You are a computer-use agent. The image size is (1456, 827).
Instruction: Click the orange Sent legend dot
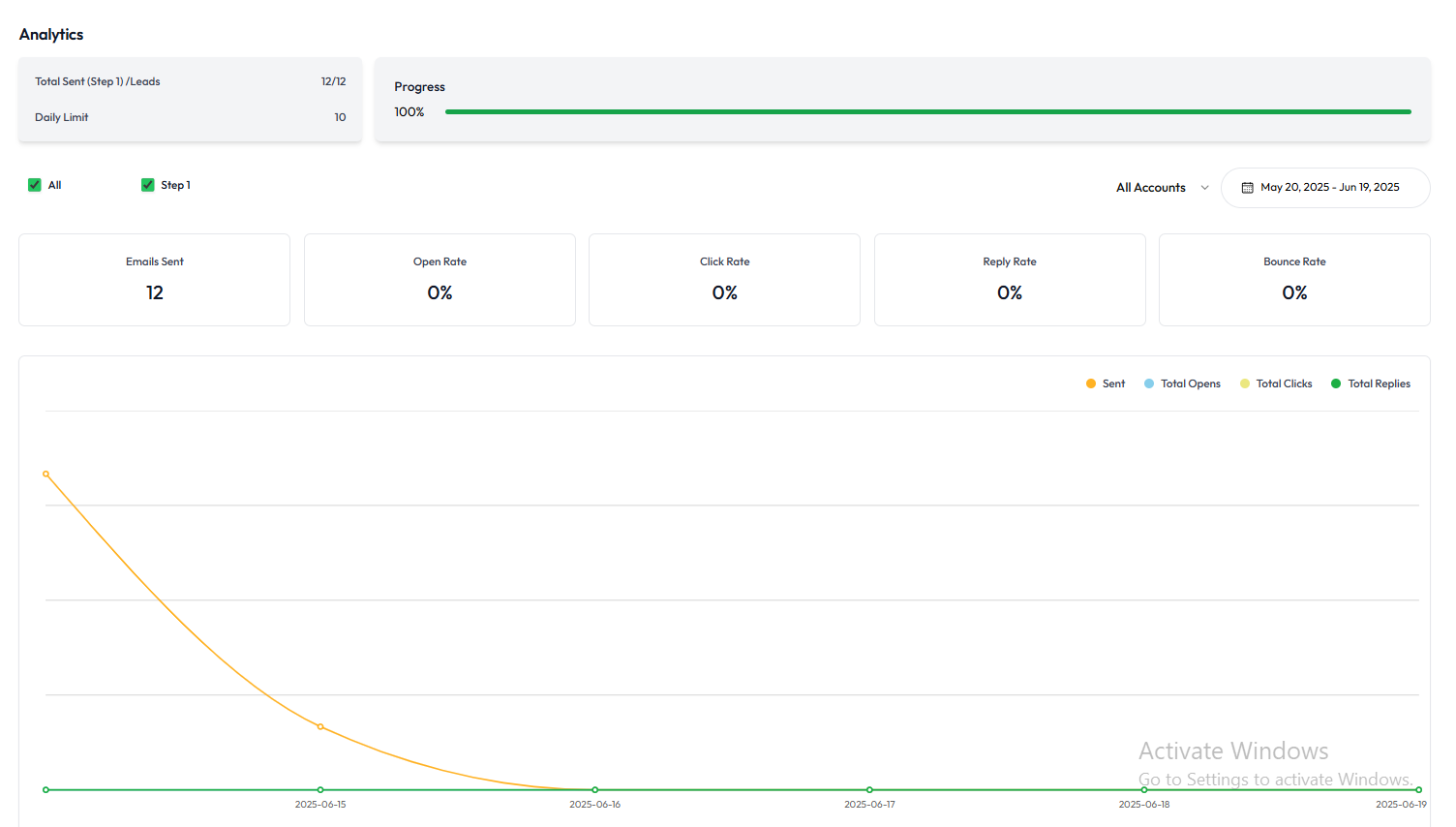click(x=1091, y=384)
